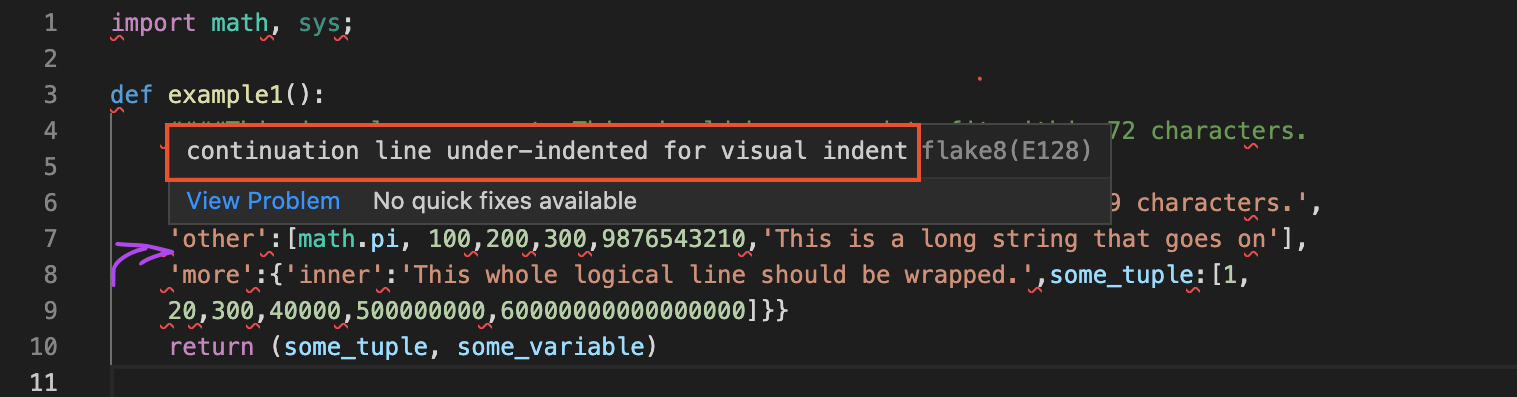Click the number 60000000000000000 on line 9
The width and height of the screenshot is (1517, 397).
624,311
